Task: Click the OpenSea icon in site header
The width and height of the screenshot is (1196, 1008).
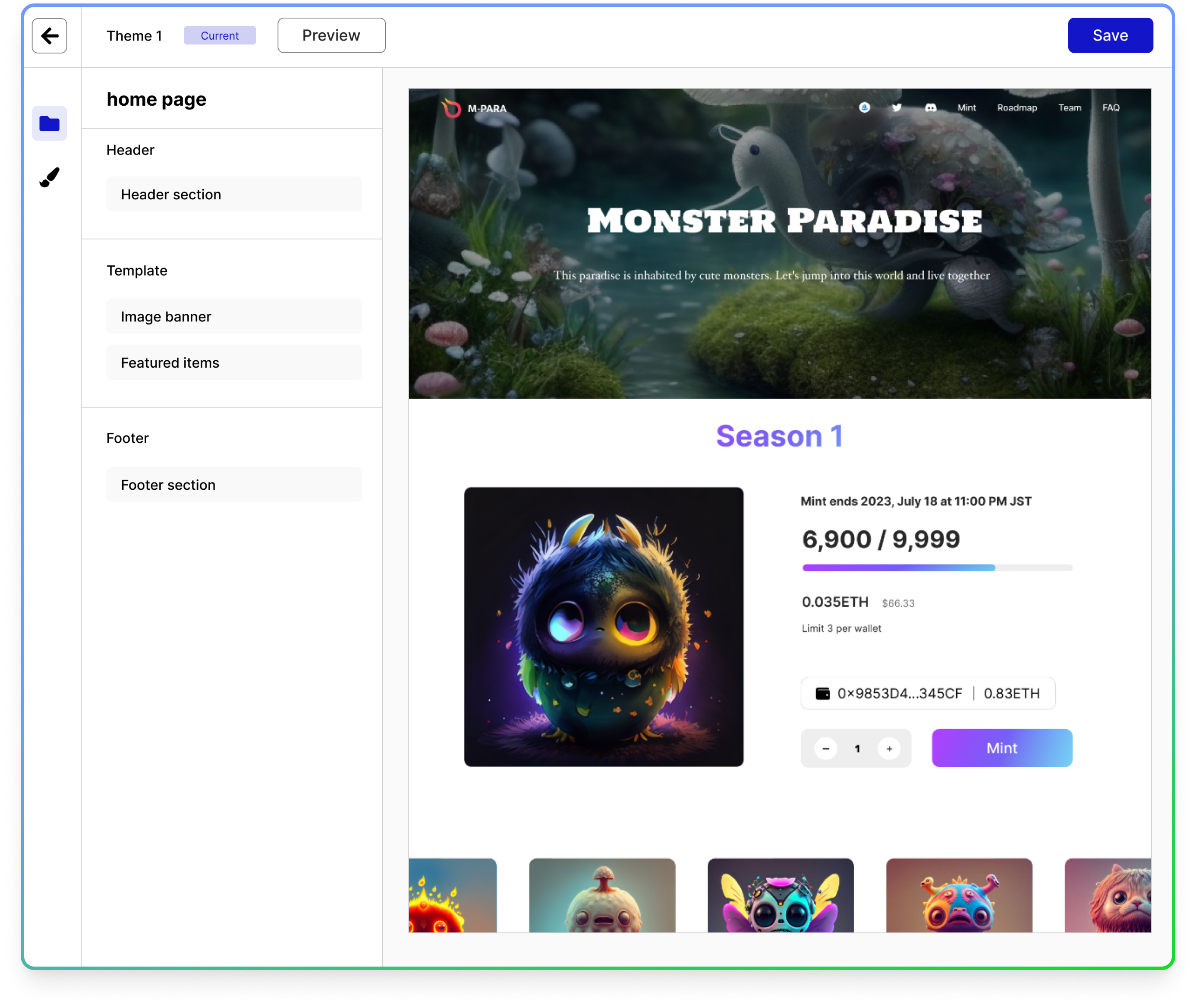Action: (x=864, y=107)
